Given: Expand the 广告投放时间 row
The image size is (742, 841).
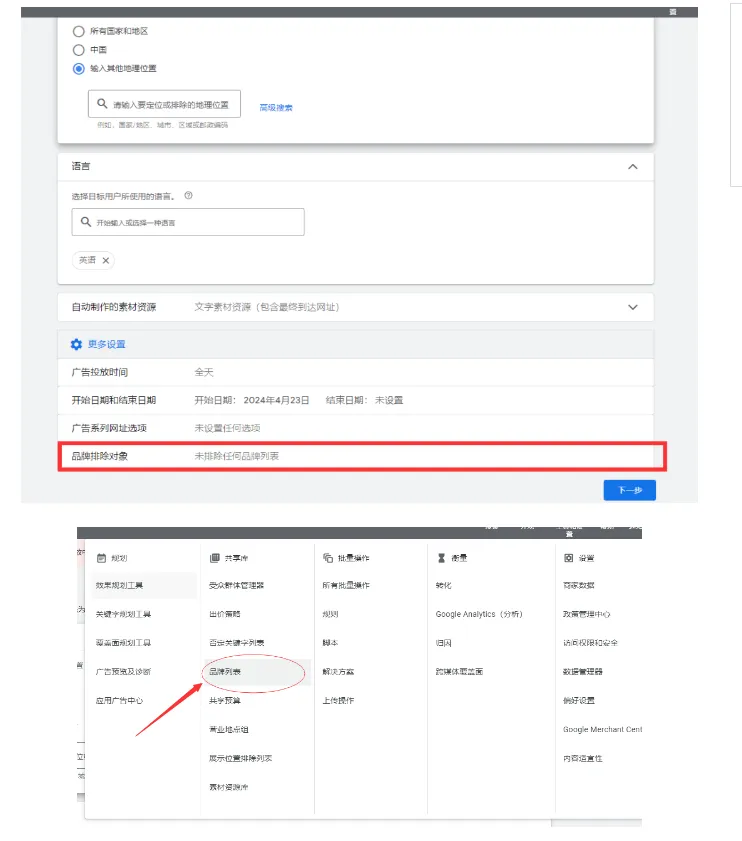Looking at the screenshot, I should point(356,372).
